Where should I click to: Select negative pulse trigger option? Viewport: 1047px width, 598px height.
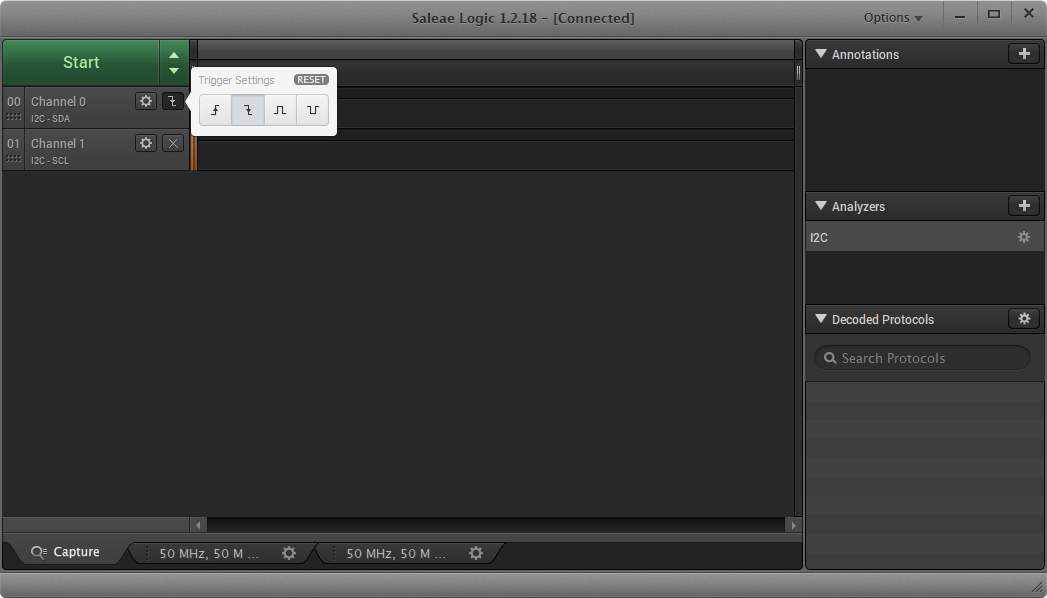313,110
